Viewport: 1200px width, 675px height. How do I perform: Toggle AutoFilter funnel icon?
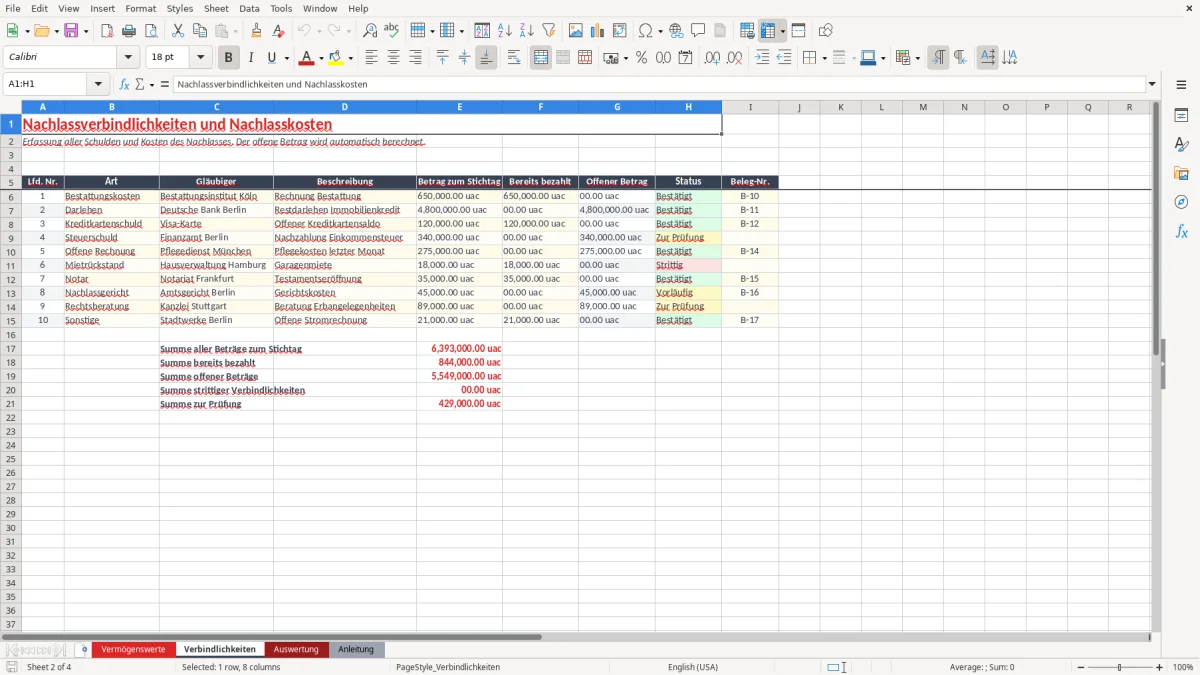tap(549, 31)
